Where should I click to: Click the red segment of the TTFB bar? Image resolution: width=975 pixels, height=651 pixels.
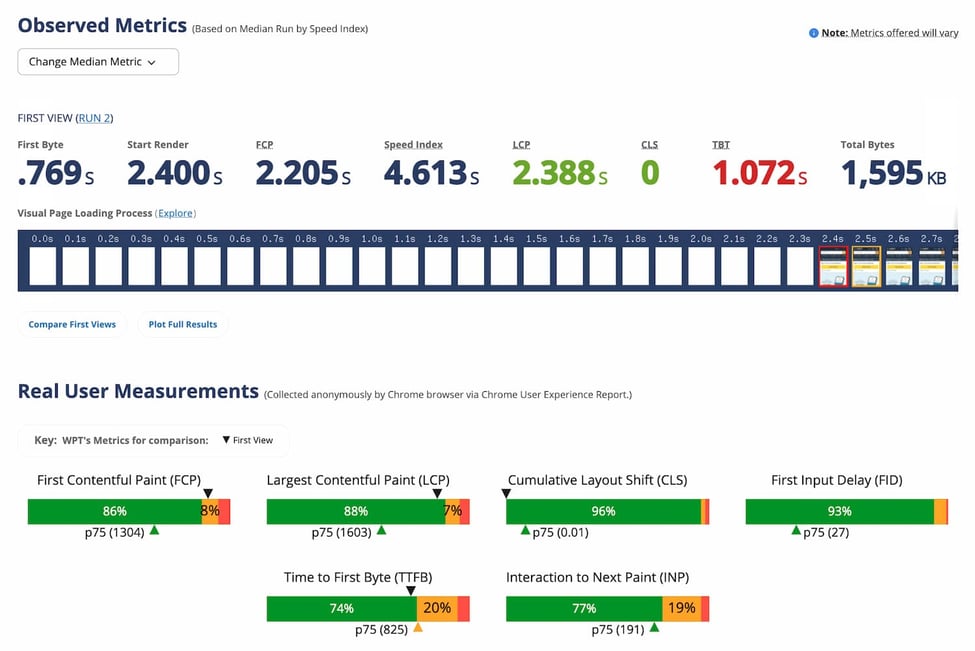pyautogui.click(x=462, y=608)
